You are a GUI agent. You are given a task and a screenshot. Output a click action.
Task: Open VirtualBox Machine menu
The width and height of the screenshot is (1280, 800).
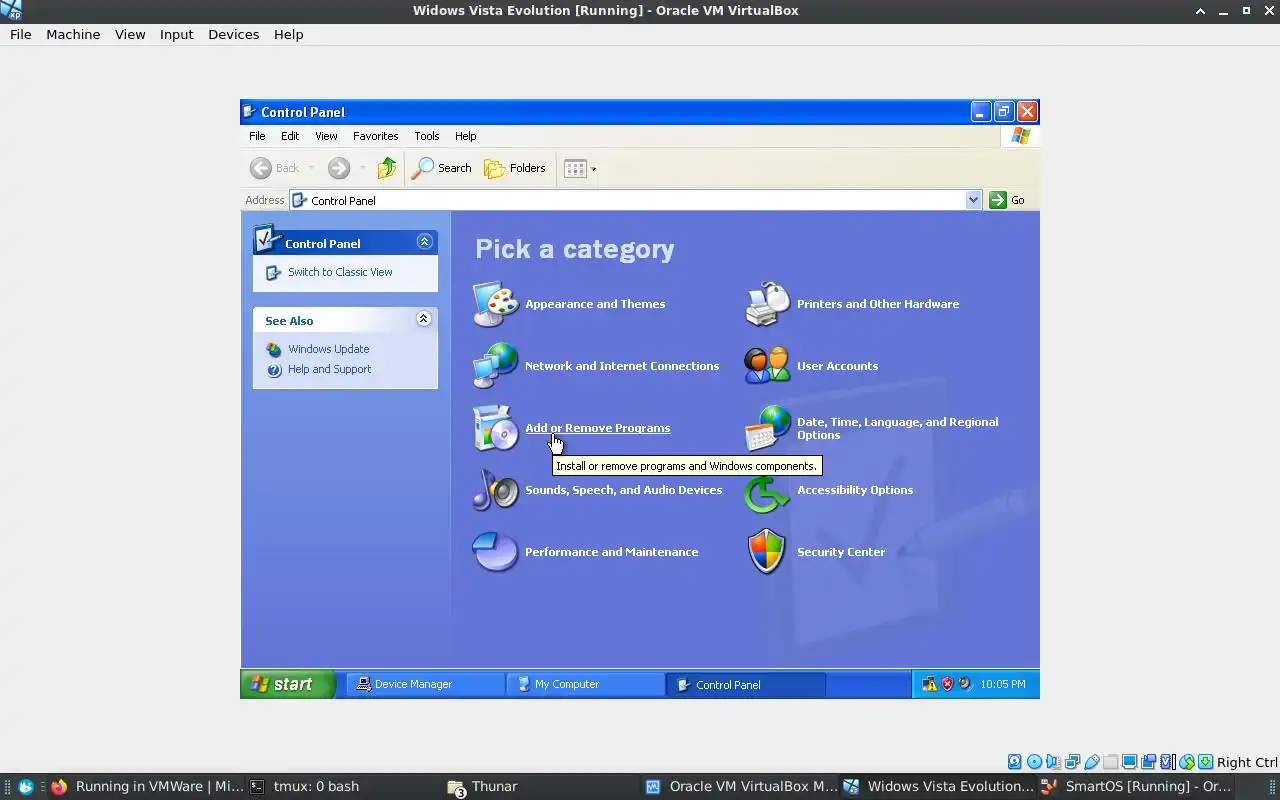click(73, 34)
